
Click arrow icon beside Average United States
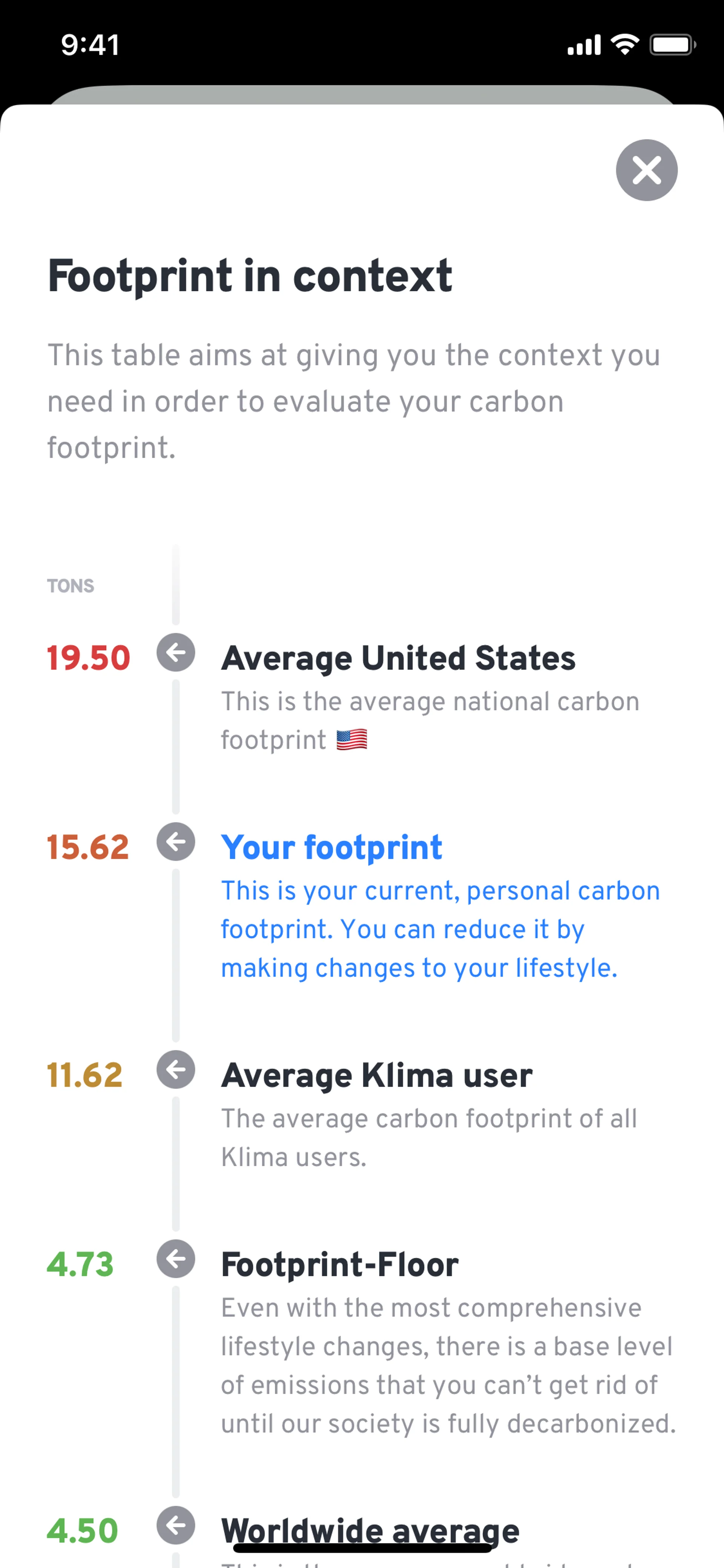pos(176,653)
